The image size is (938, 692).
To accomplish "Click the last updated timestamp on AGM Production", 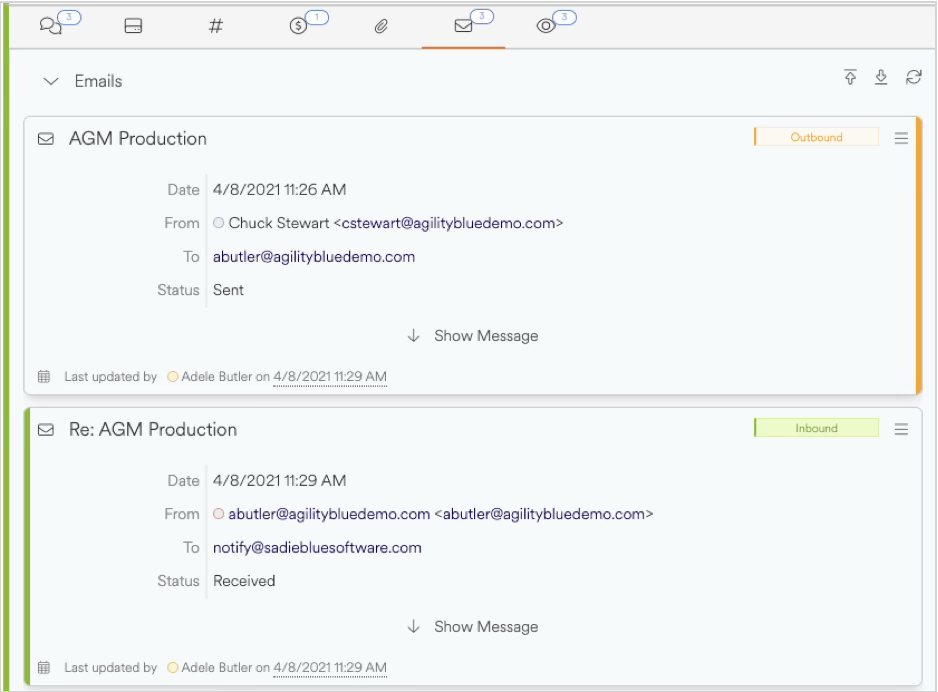I will tap(330, 377).
